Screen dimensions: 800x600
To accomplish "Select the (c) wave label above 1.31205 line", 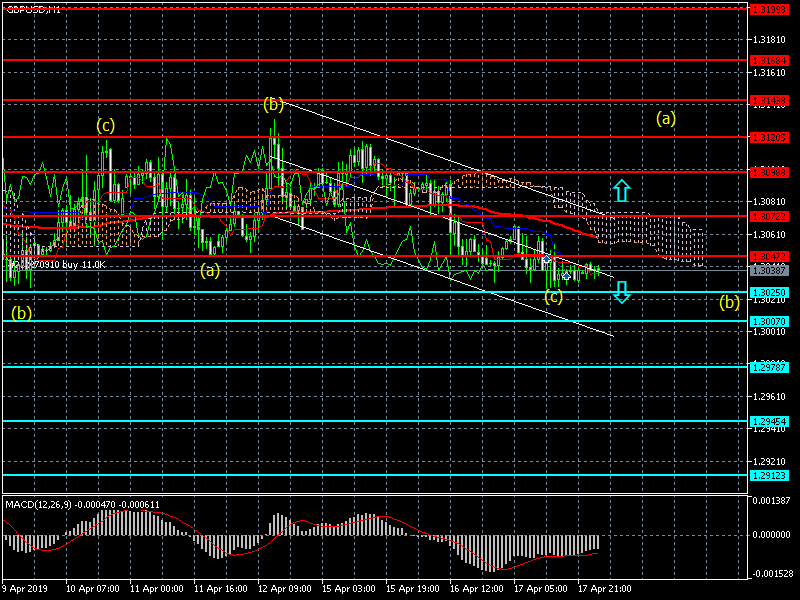I will coord(106,125).
